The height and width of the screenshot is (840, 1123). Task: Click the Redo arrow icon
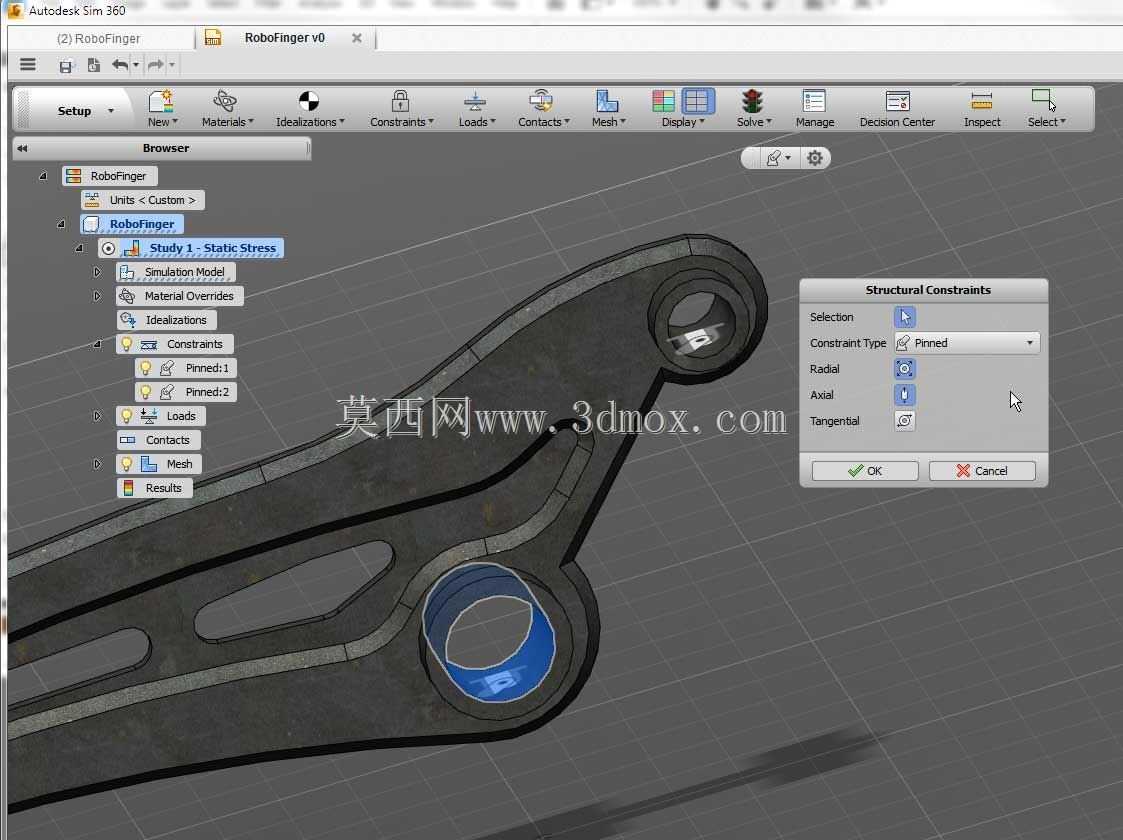(155, 65)
